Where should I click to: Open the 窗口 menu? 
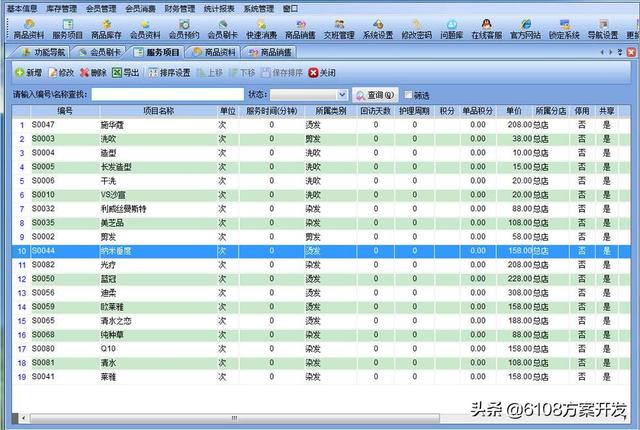click(x=290, y=8)
